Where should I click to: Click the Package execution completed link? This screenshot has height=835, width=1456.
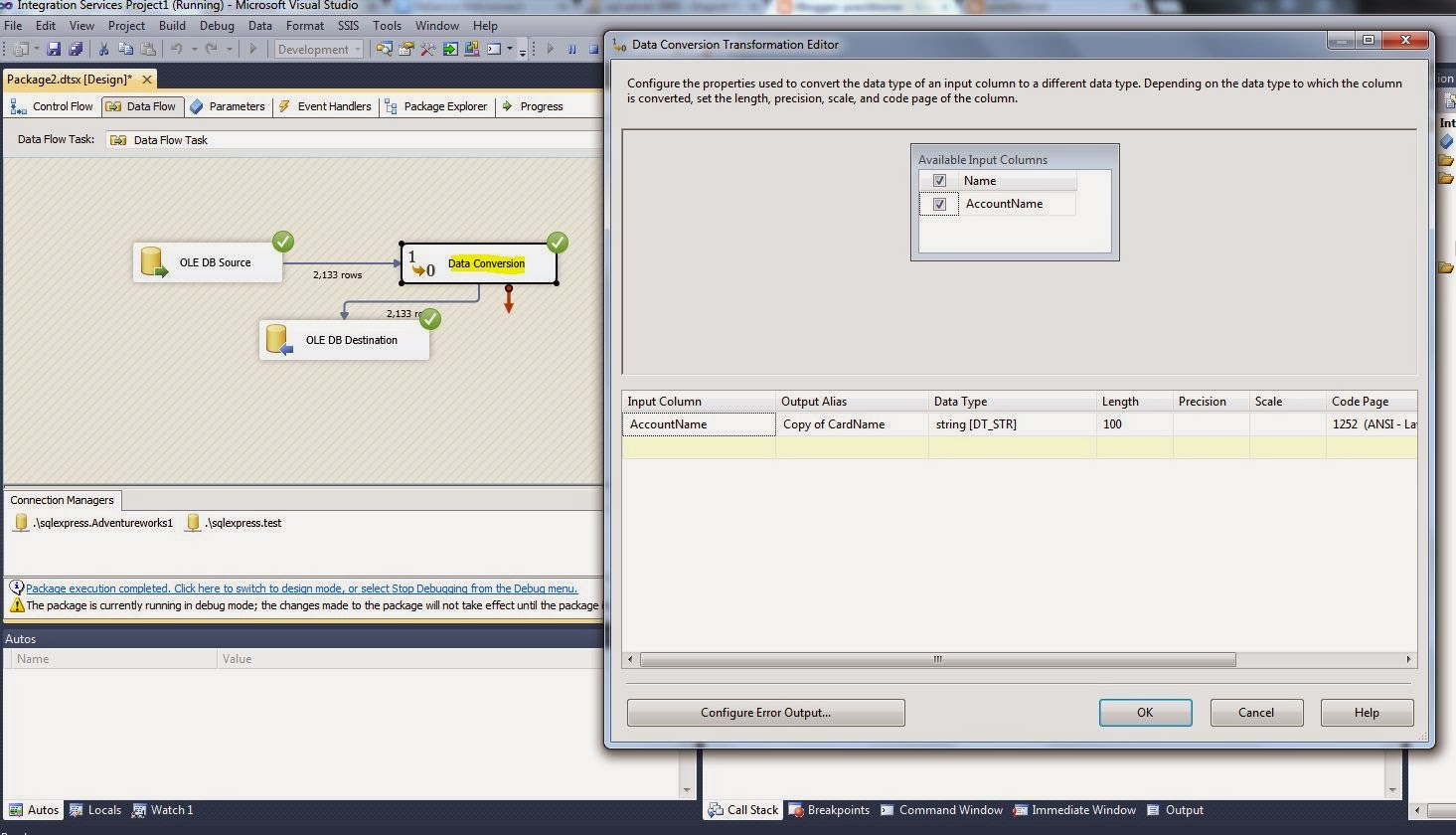tap(301, 588)
